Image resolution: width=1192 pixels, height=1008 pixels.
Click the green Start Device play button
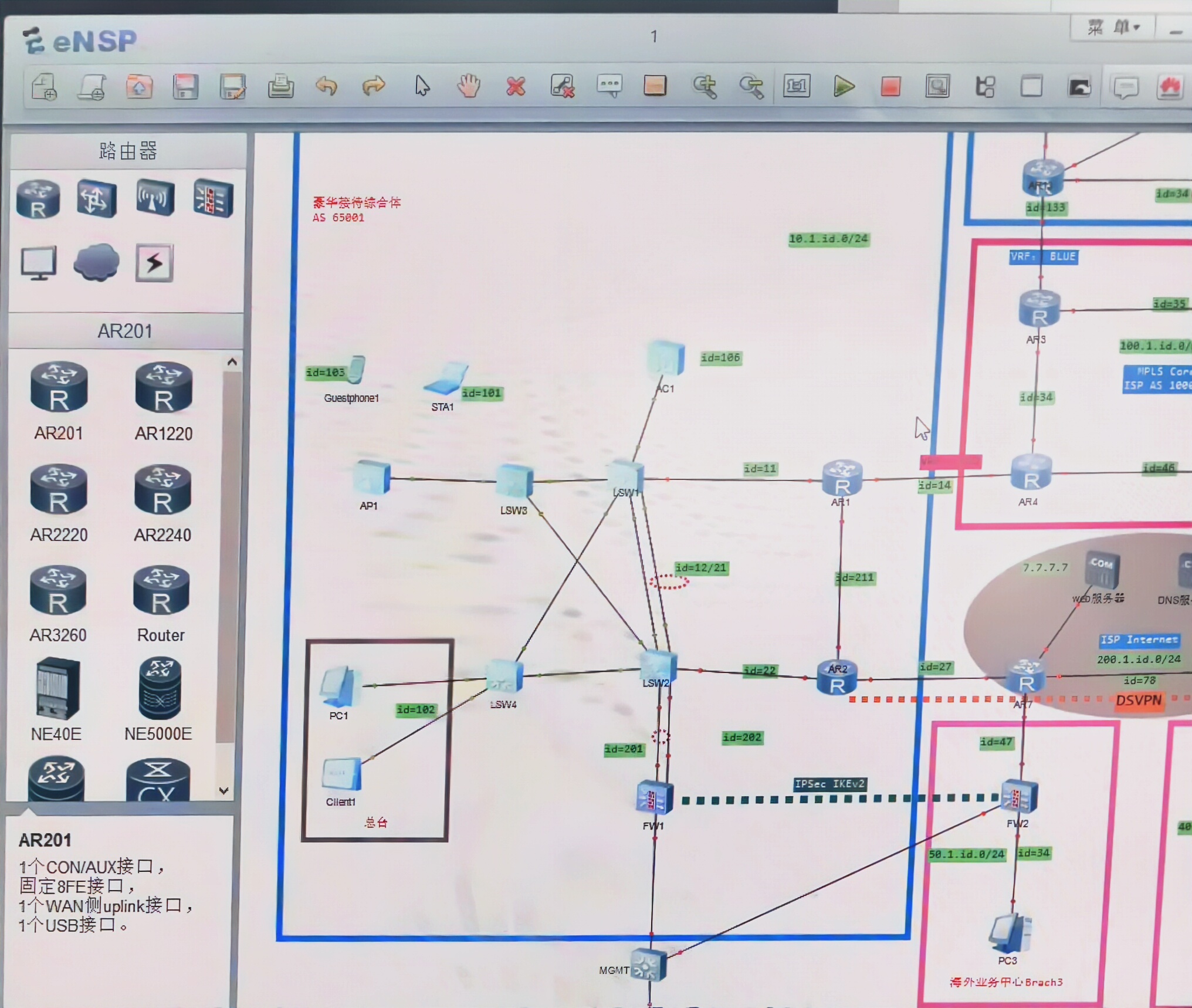[x=844, y=87]
